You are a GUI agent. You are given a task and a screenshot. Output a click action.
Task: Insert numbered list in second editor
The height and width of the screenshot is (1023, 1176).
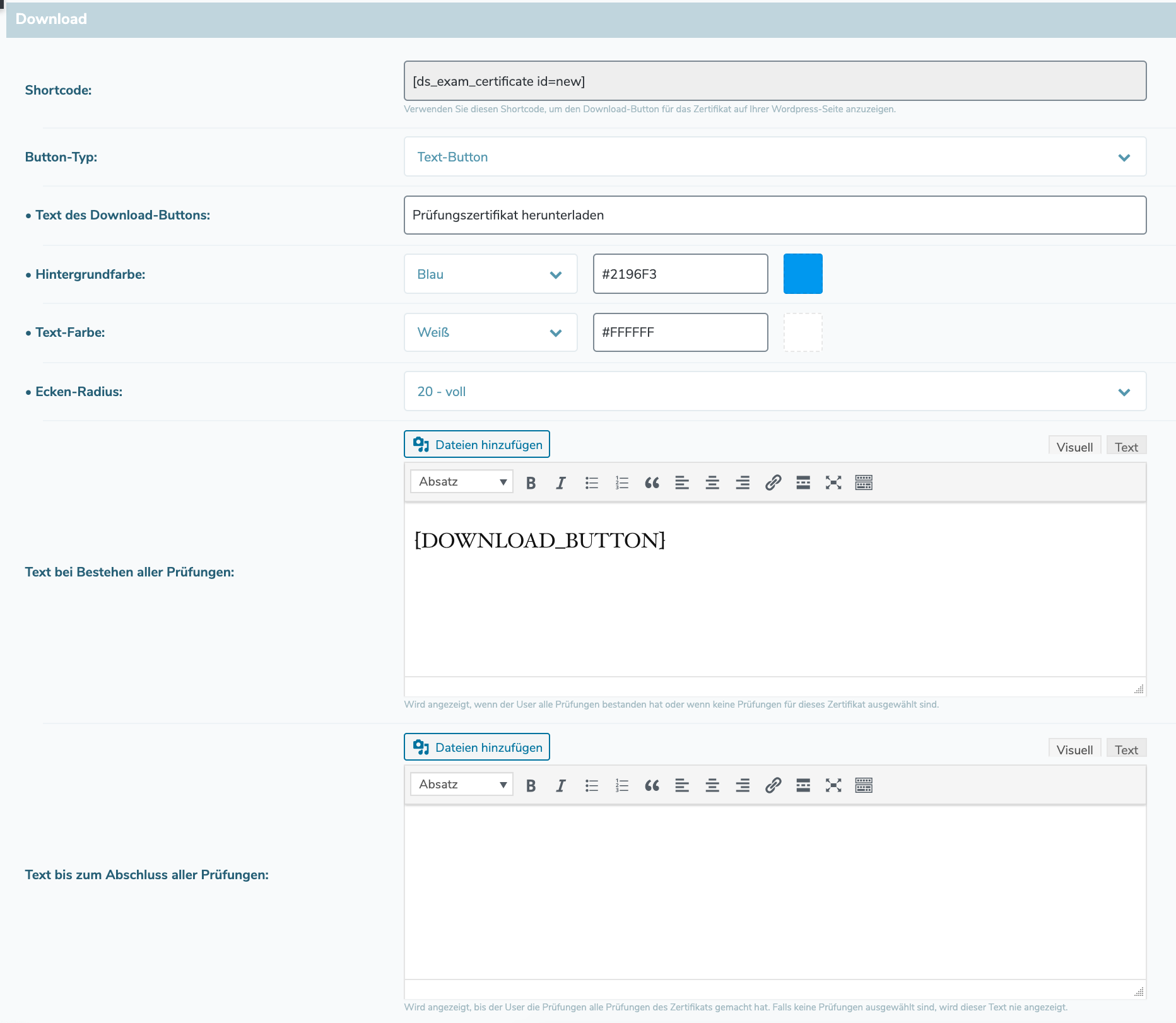(621, 785)
